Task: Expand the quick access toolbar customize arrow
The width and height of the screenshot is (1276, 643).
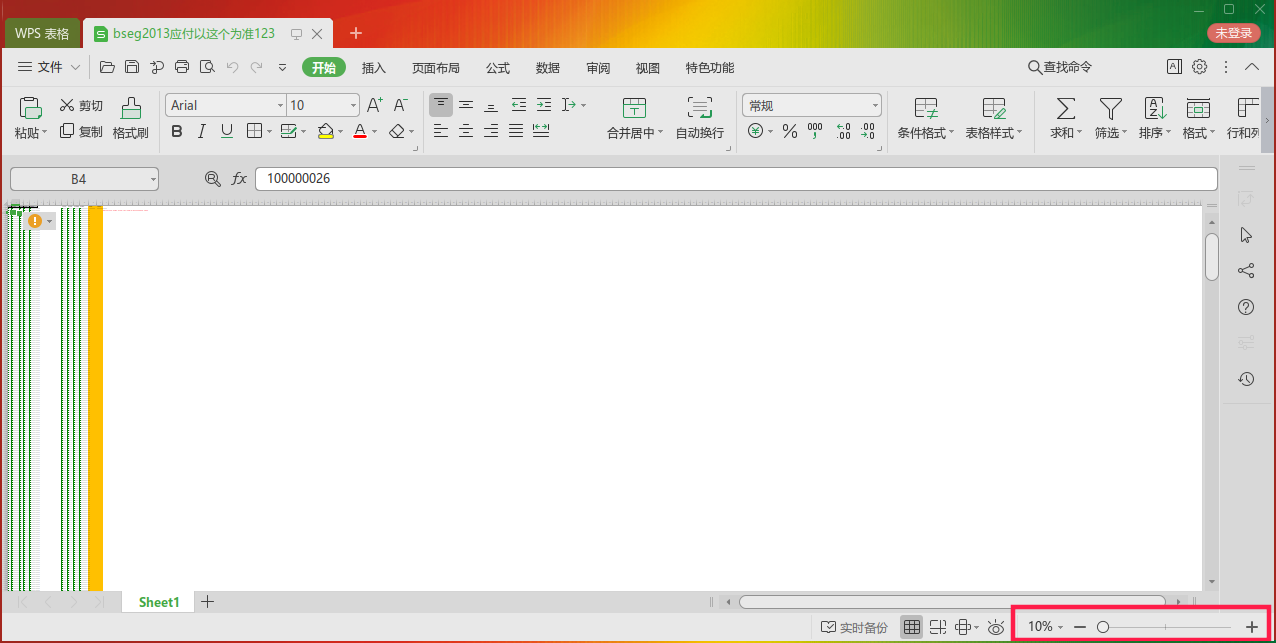Action: [x=282, y=67]
